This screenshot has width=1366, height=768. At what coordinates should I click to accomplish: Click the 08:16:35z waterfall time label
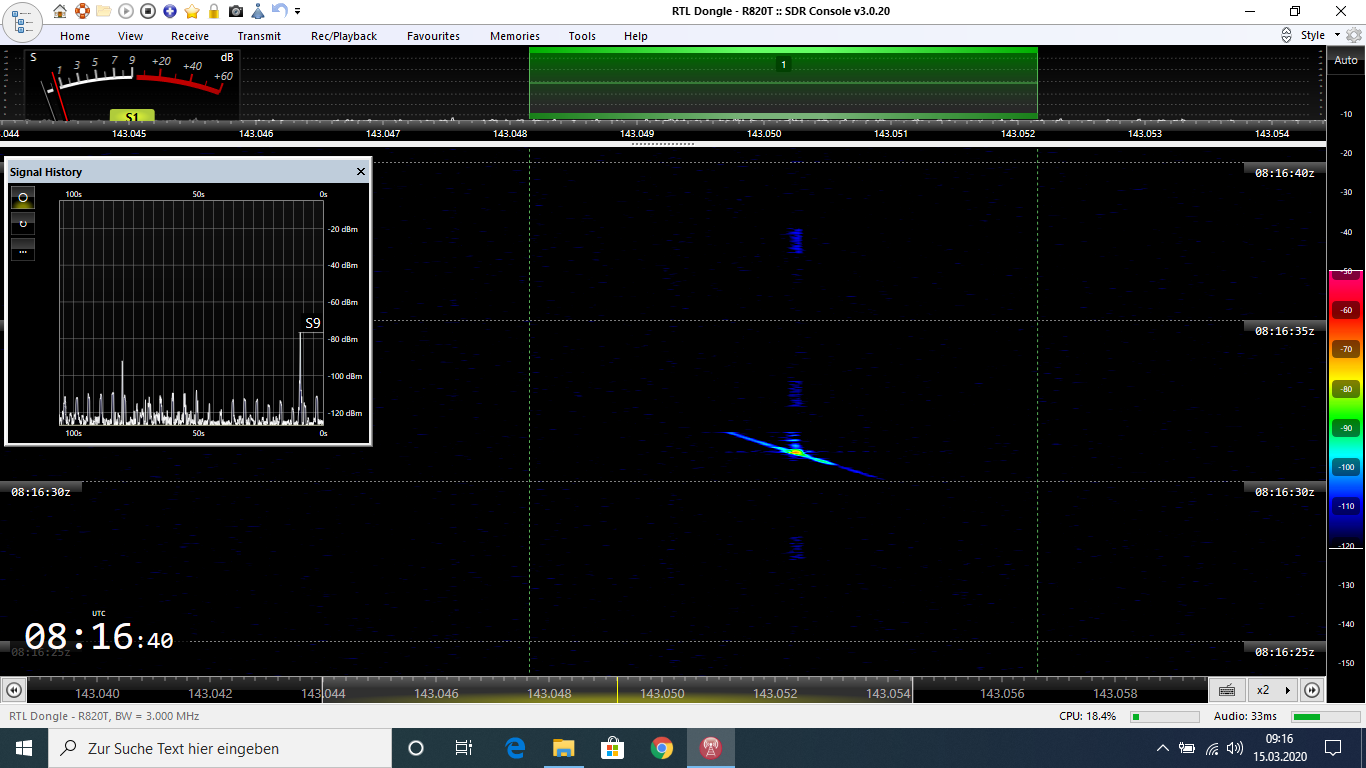point(1284,330)
